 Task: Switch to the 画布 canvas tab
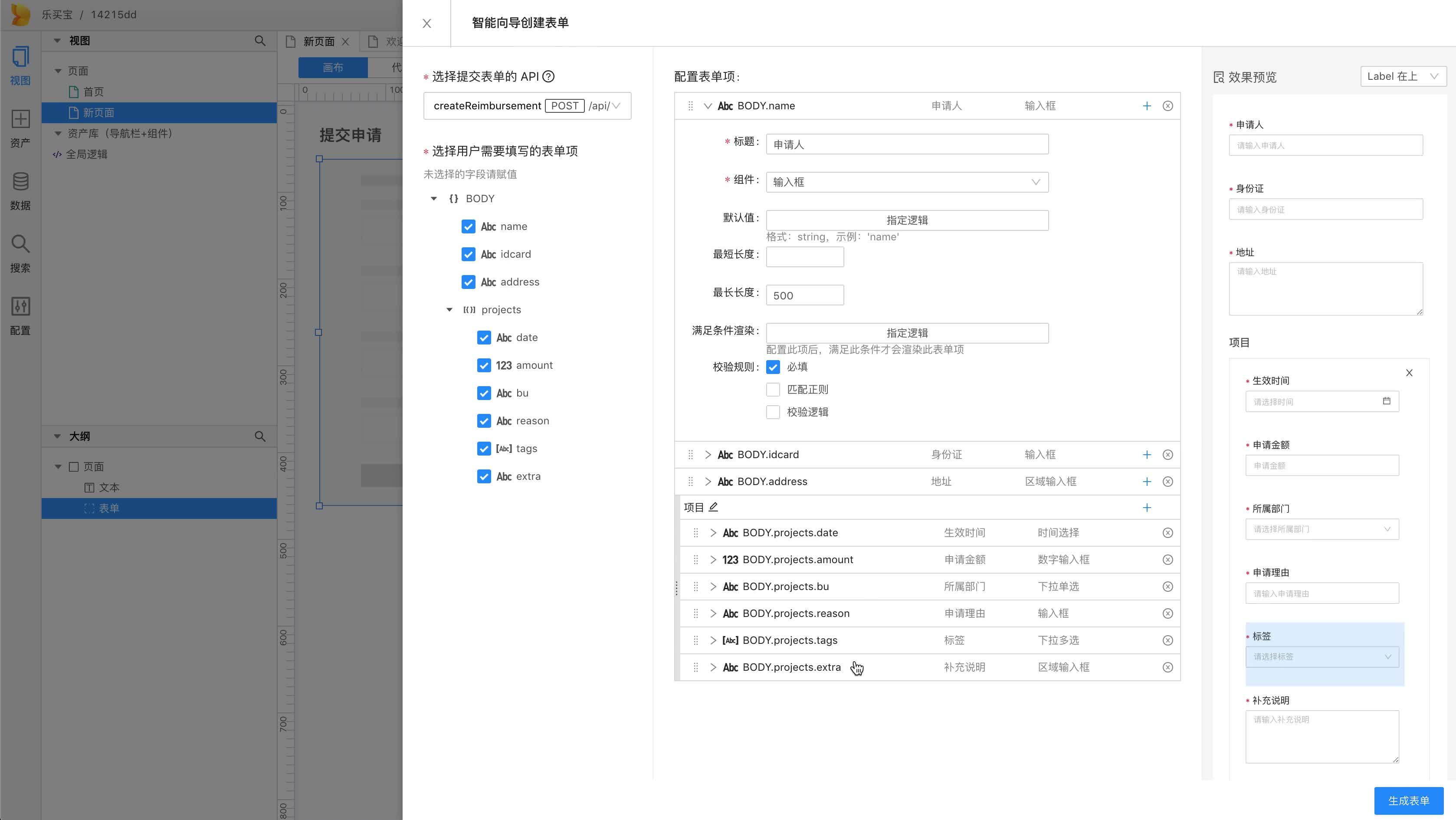[333, 68]
